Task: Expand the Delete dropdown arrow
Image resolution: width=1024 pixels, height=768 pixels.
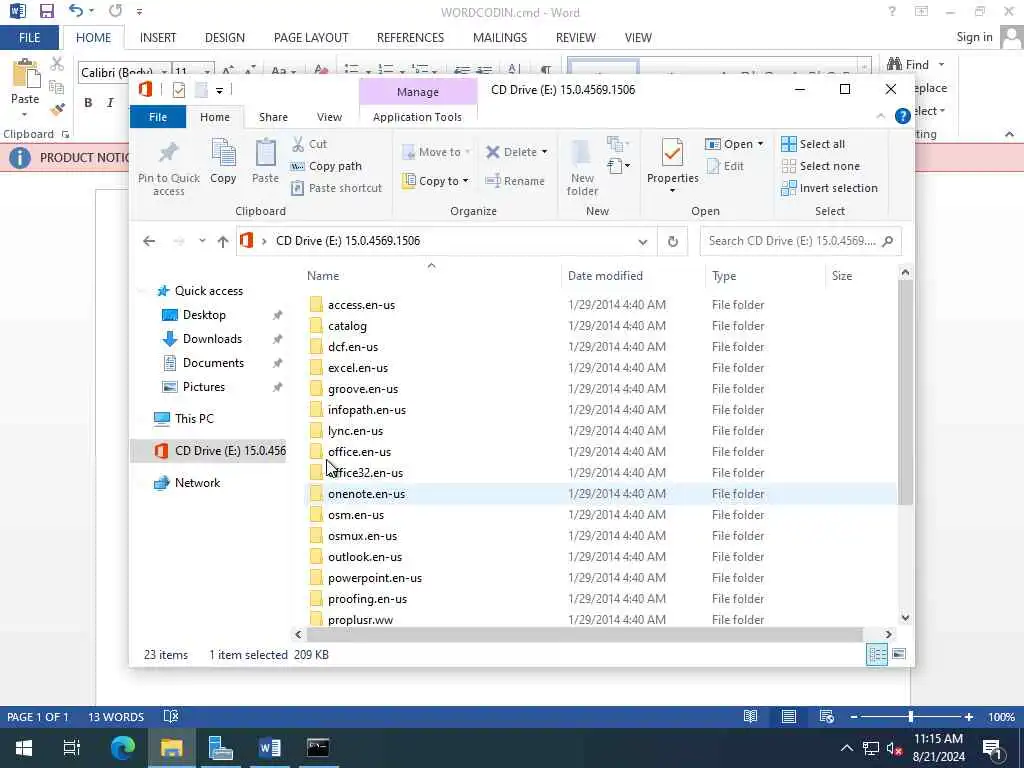Action: (545, 152)
